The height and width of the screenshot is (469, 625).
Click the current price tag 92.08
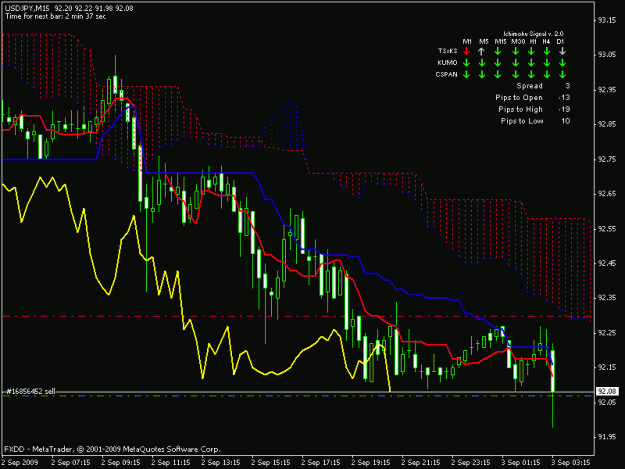[x=607, y=392]
